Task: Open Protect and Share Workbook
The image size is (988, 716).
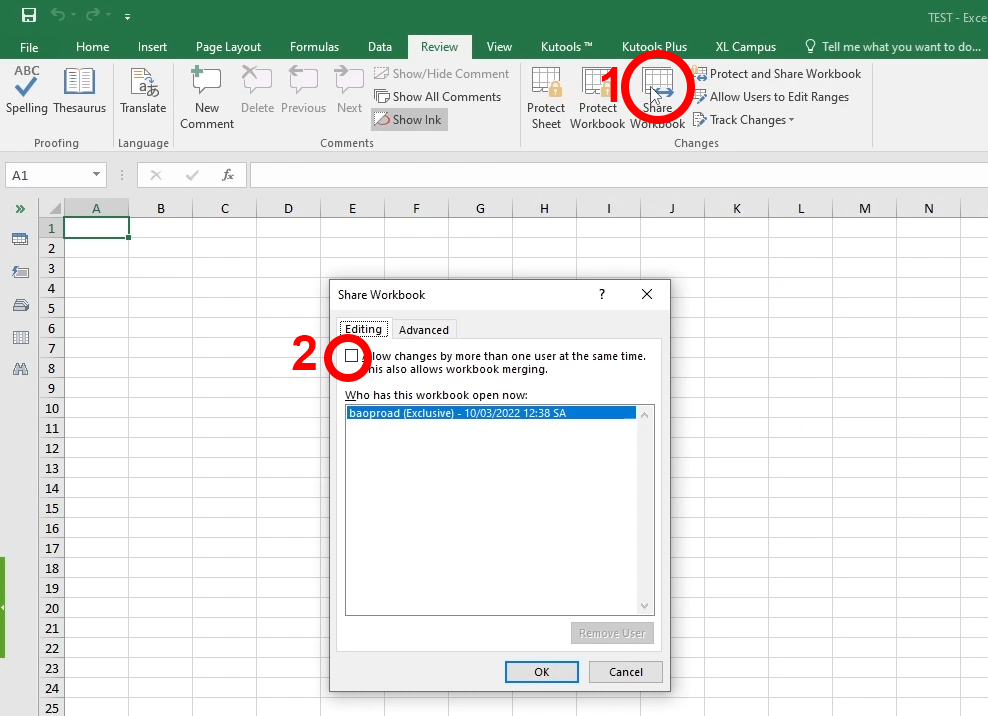Action: (x=779, y=73)
